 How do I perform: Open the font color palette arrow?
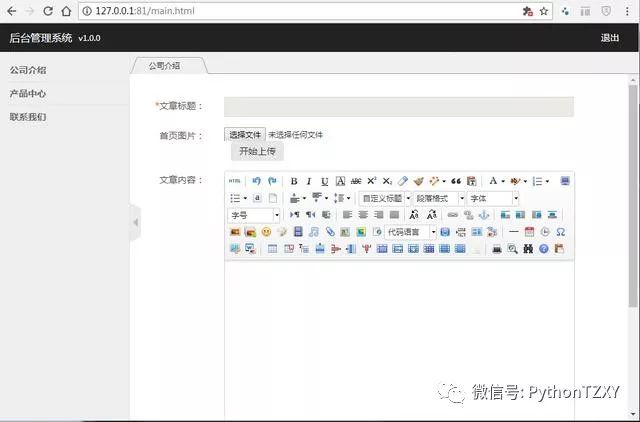(x=503, y=181)
